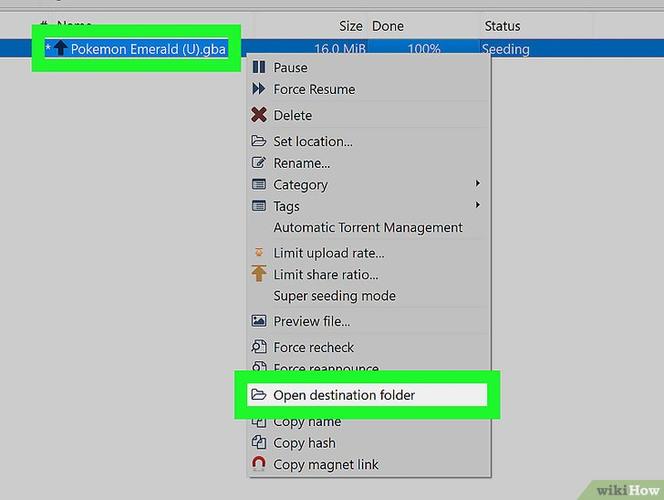
Task: Open Set location... menu entry
Action: click(368, 141)
